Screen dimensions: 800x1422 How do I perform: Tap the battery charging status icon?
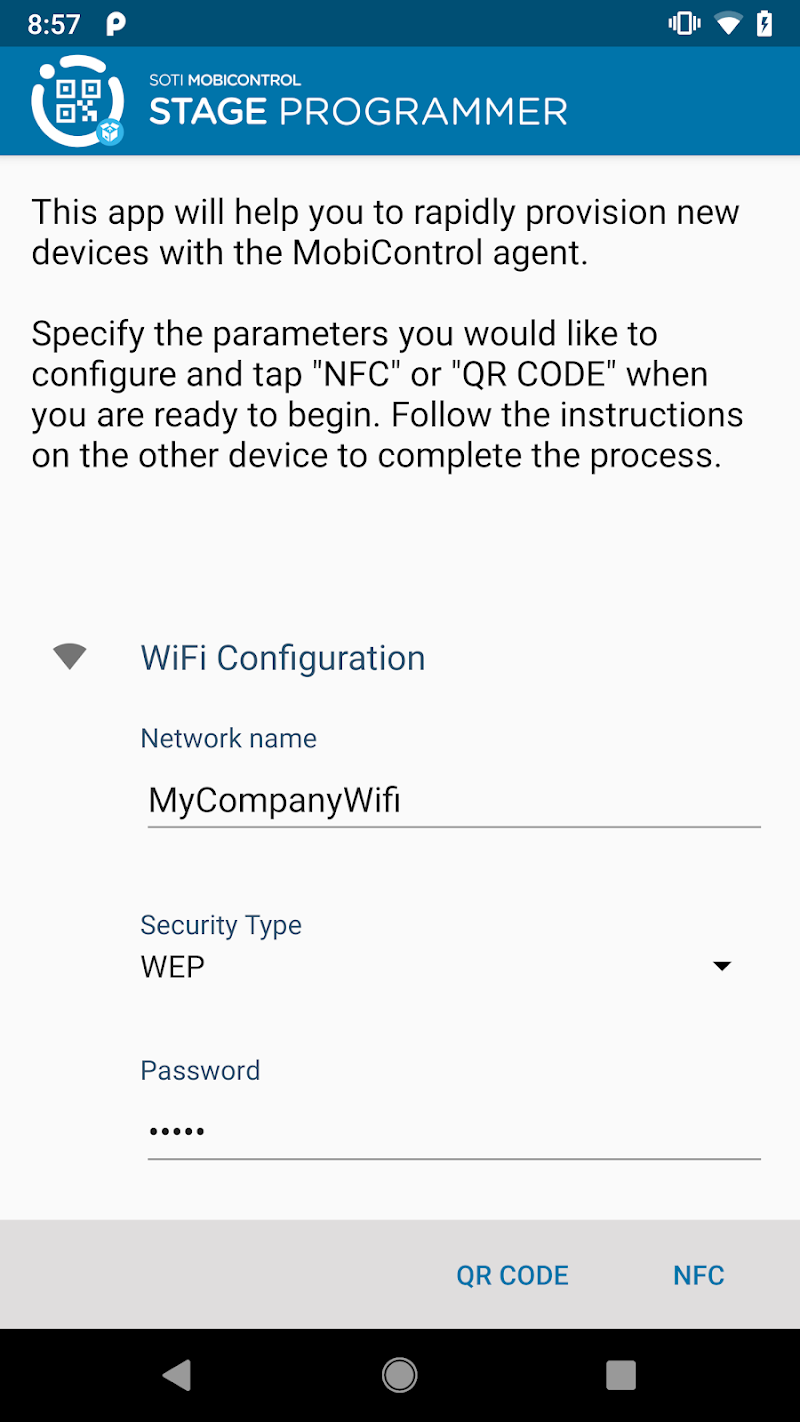tap(765, 24)
